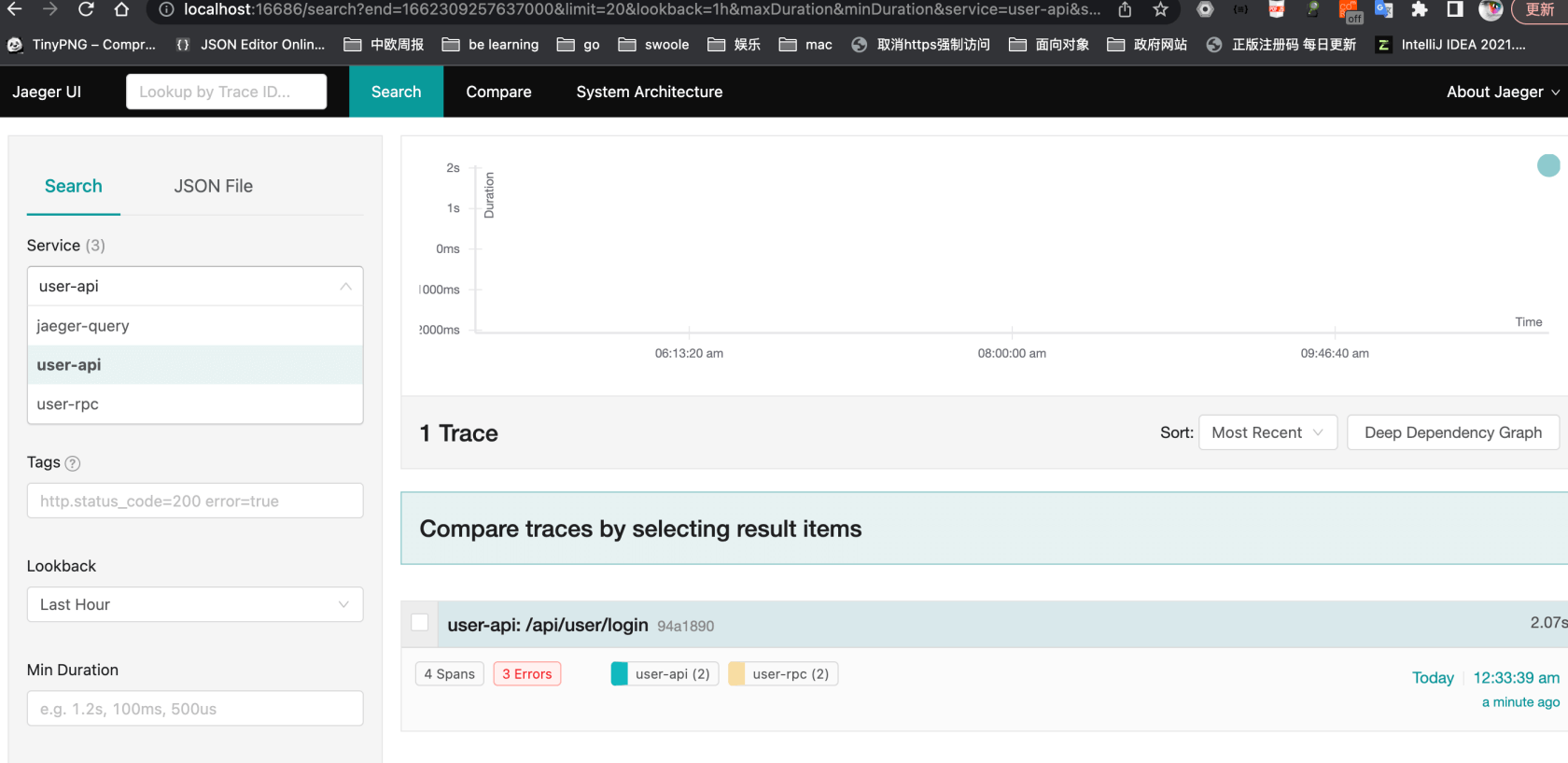The width and height of the screenshot is (1568, 763).
Task: Choose user-rpc from the service list
Action: (x=195, y=404)
